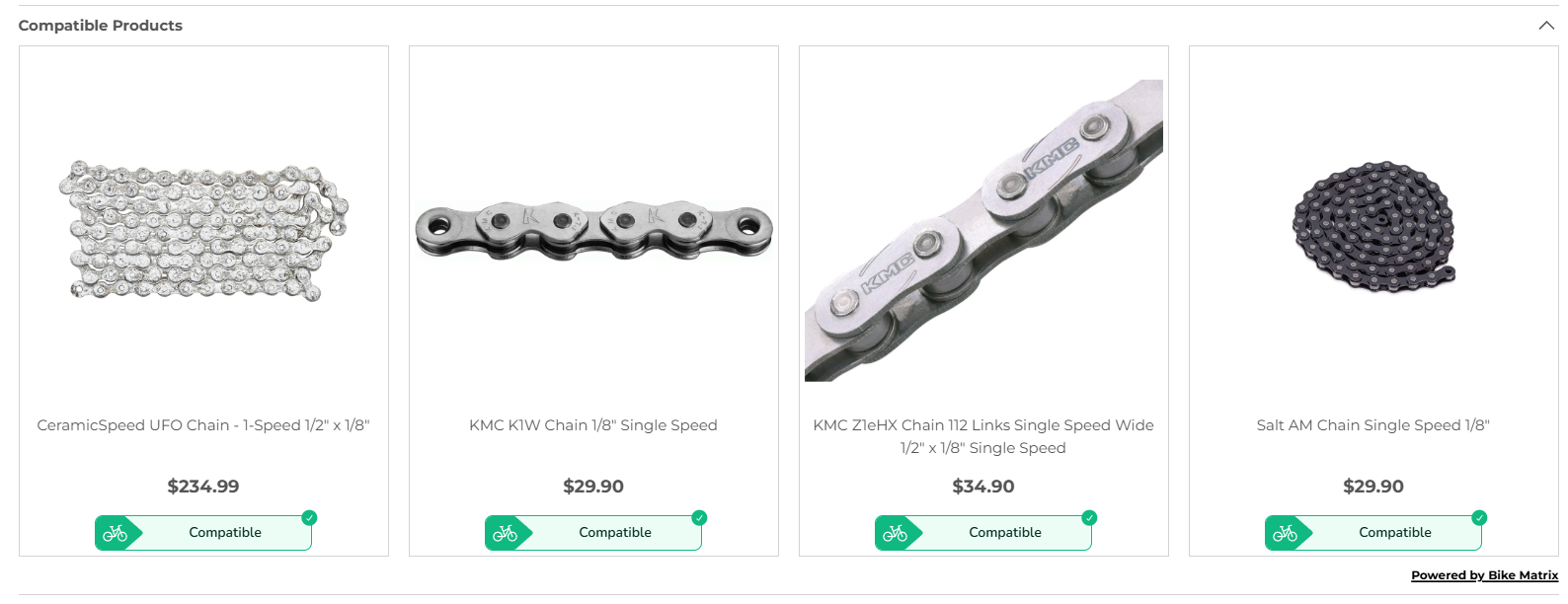The width and height of the screenshot is (1568, 604).
Task: Click bike icon on Salt AM Chain badge
Action: 1286,533
